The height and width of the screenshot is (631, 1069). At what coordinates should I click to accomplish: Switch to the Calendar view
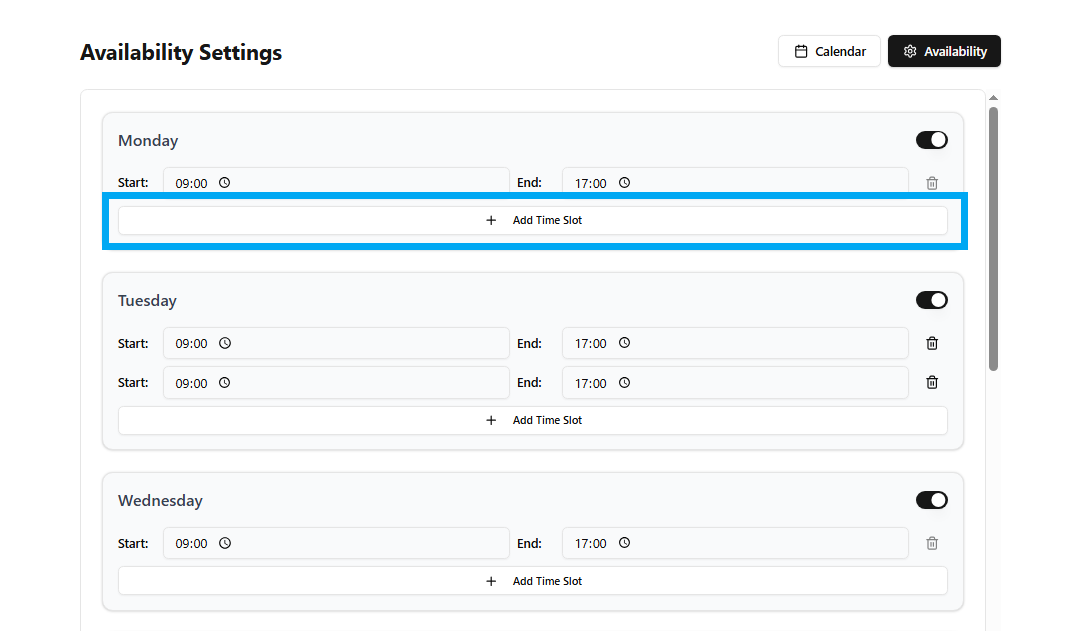coord(829,51)
